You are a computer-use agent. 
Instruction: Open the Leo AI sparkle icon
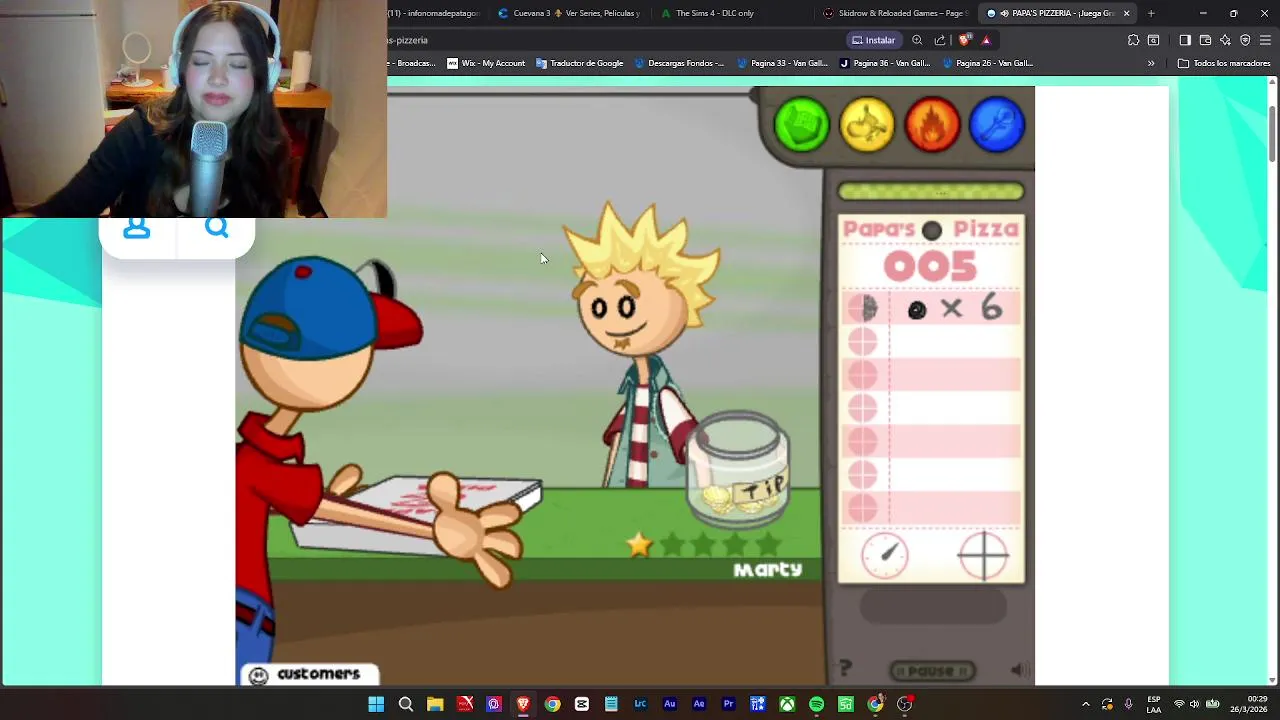click(1225, 40)
